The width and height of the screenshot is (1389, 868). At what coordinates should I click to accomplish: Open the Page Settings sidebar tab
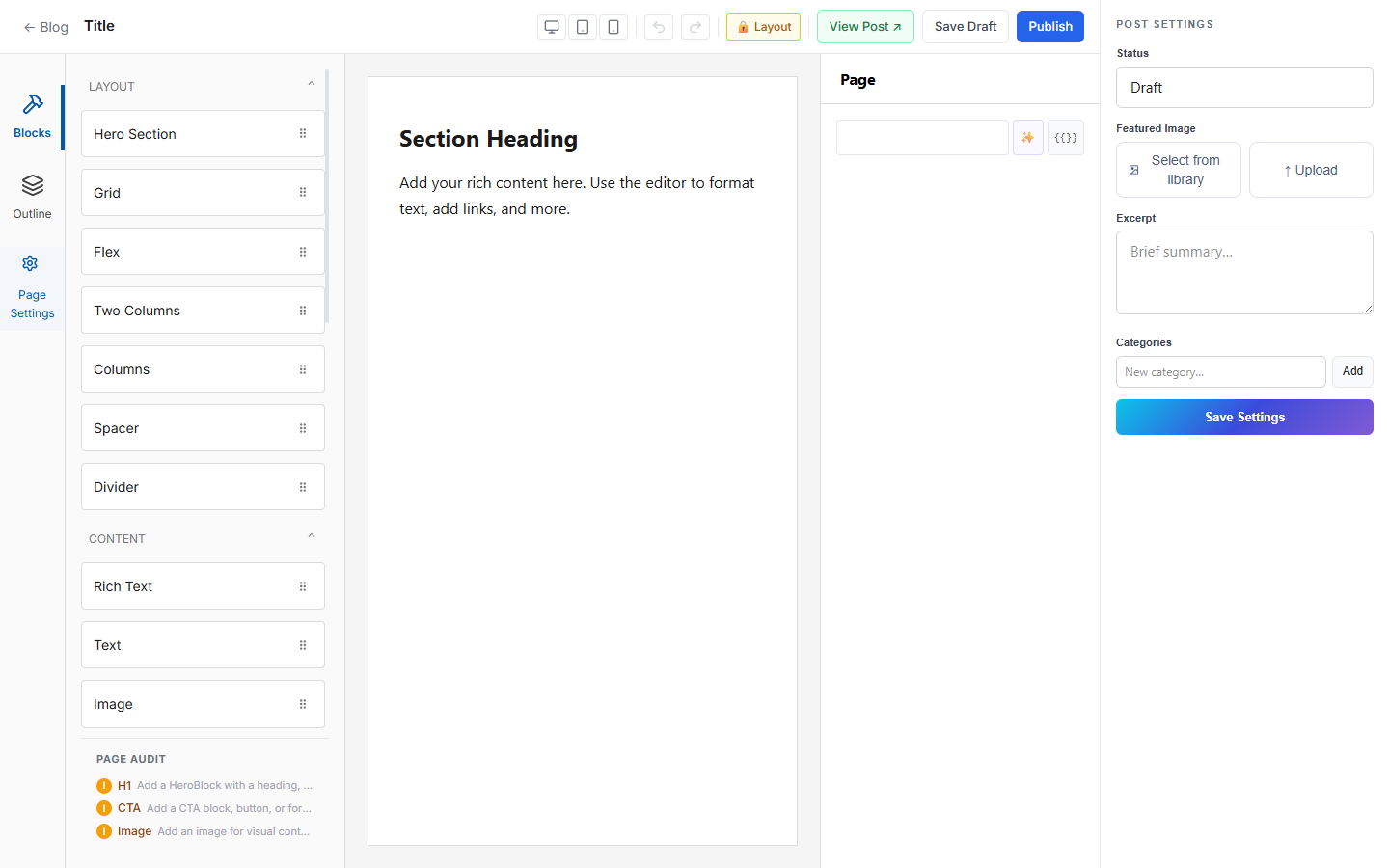pos(32,288)
